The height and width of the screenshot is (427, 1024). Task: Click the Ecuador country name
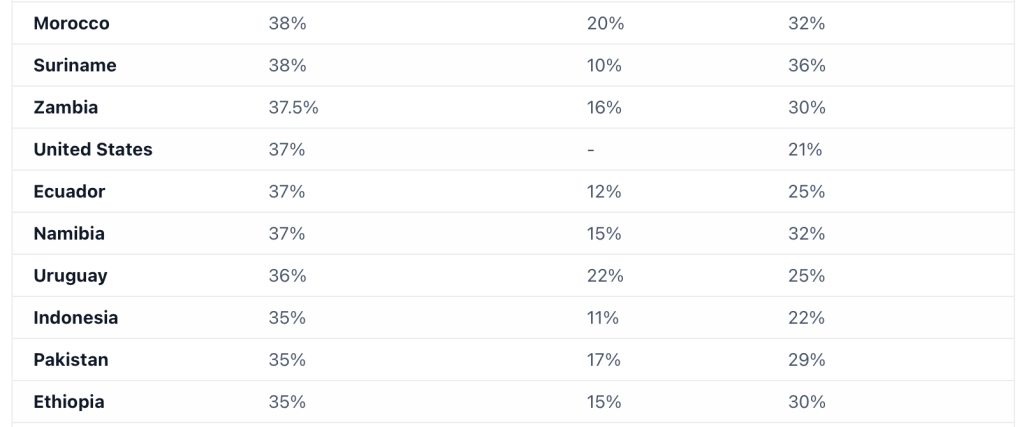[69, 191]
